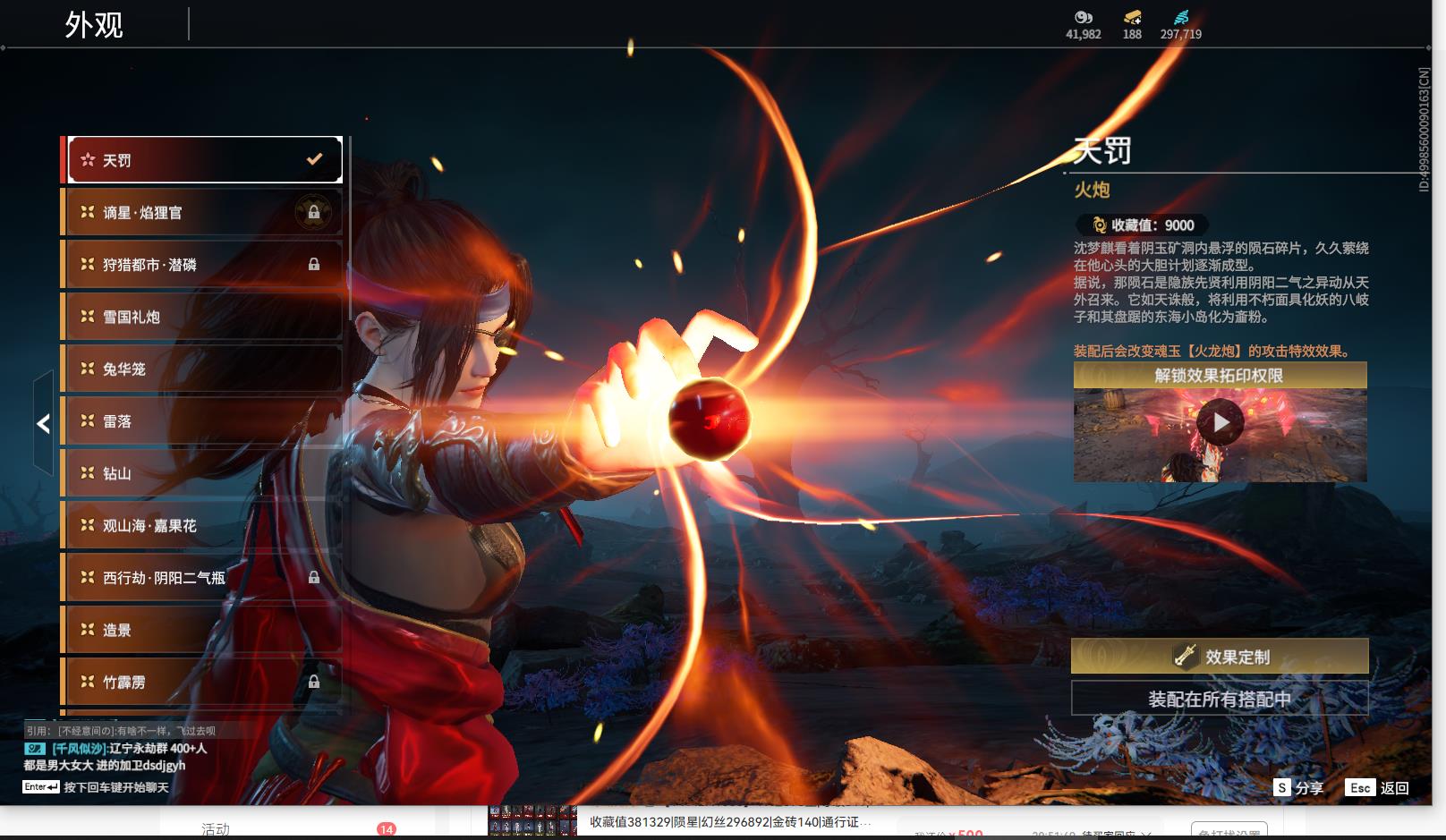Choose the 雷落 skin
1446x840 pixels.
pyautogui.click(x=202, y=420)
